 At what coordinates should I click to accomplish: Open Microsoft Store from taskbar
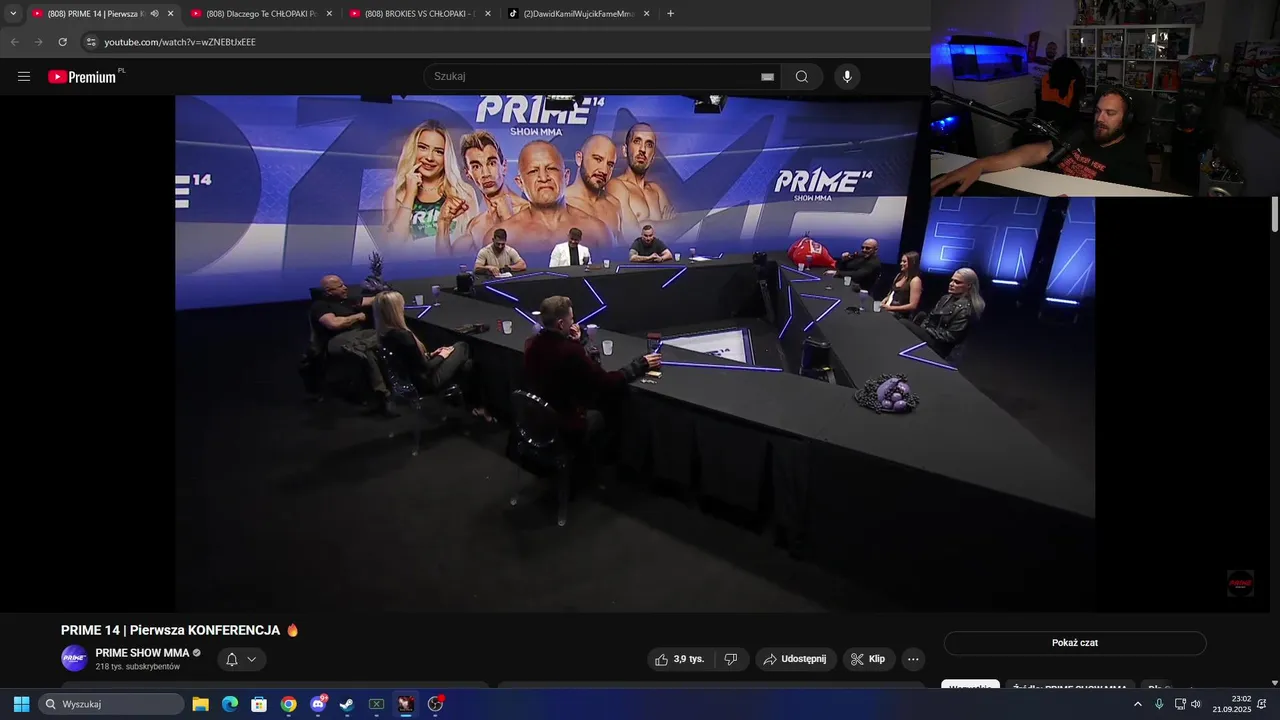259,704
